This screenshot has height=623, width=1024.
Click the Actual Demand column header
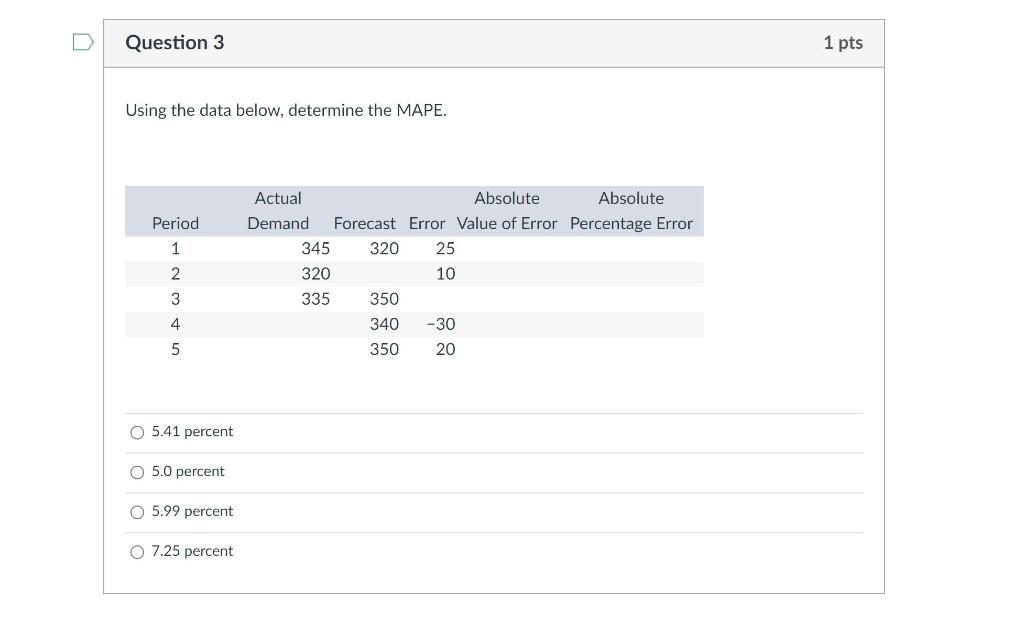tap(278, 210)
